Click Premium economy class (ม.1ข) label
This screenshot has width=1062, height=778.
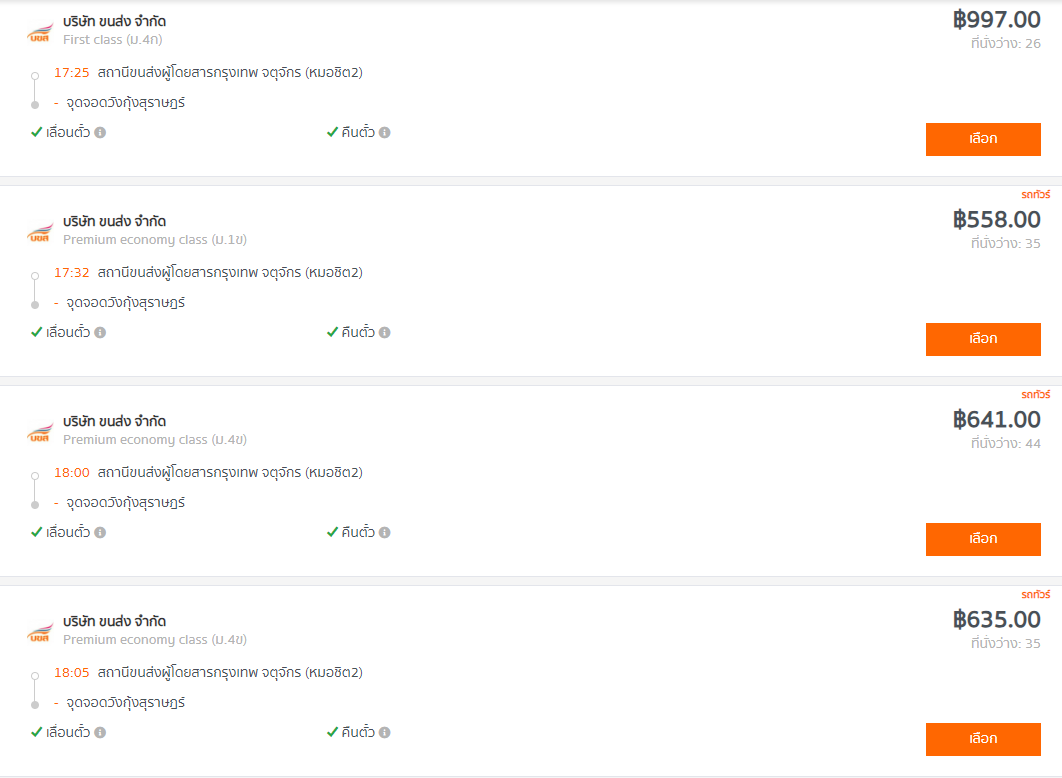point(155,240)
